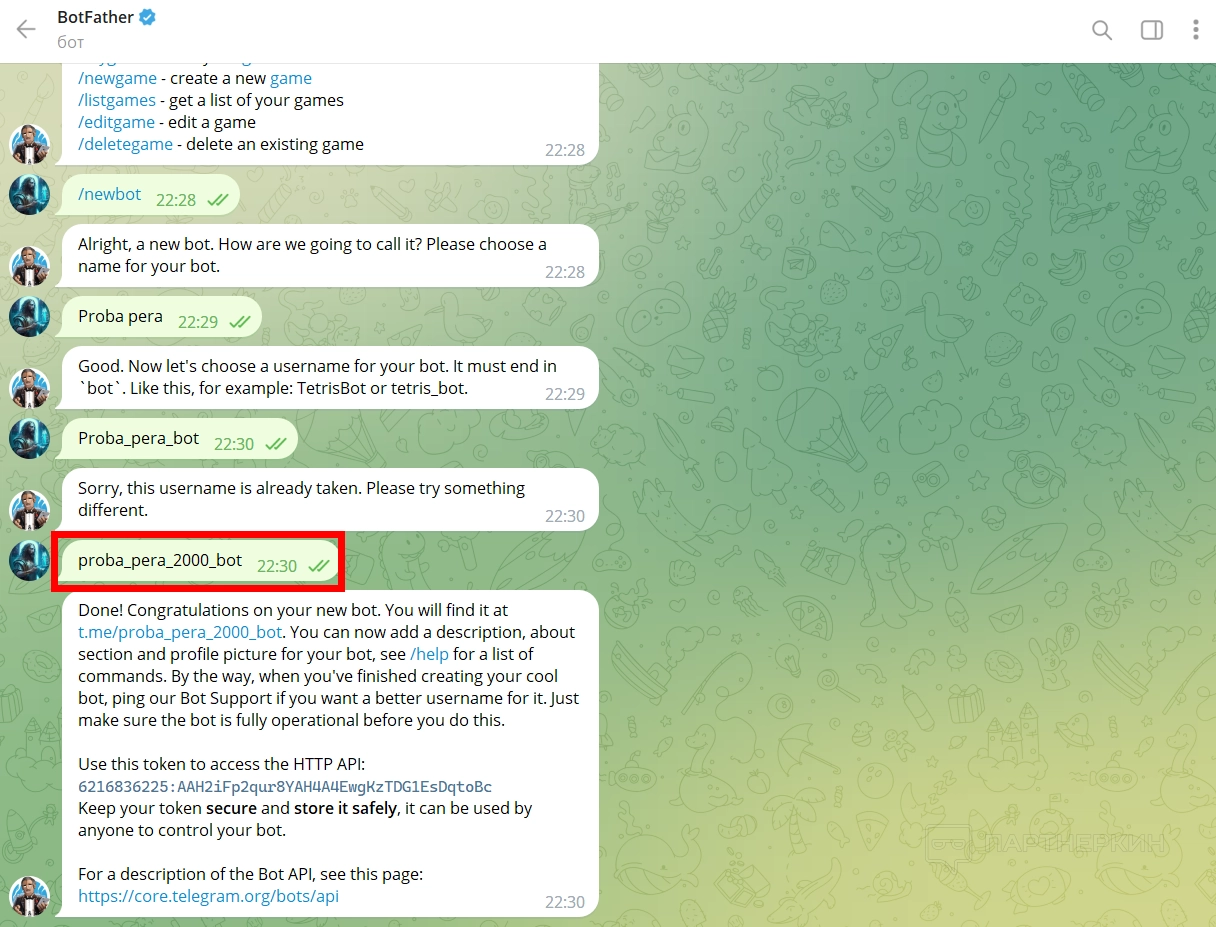Open the three-dot chat menu

tap(1195, 30)
